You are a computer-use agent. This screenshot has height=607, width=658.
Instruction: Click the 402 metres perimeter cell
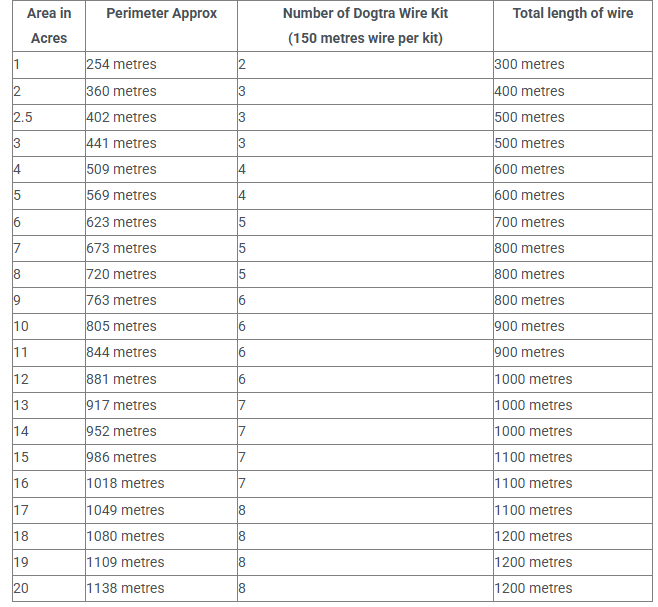click(x=122, y=117)
